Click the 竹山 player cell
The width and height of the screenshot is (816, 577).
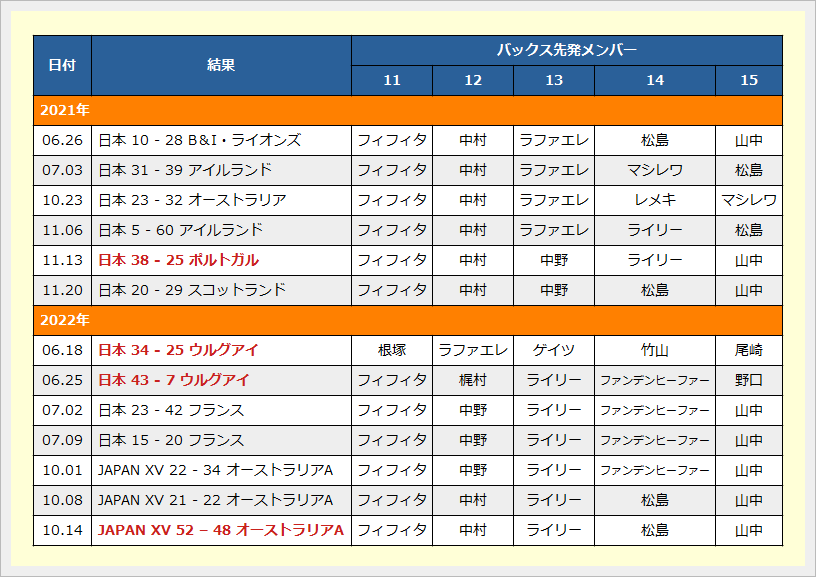coord(655,350)
